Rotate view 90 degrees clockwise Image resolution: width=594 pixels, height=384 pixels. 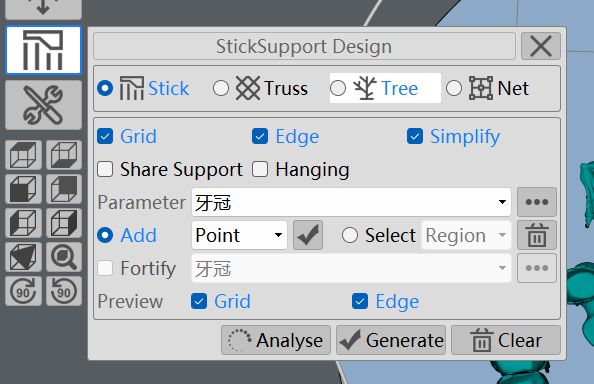[x=23, y=290]
